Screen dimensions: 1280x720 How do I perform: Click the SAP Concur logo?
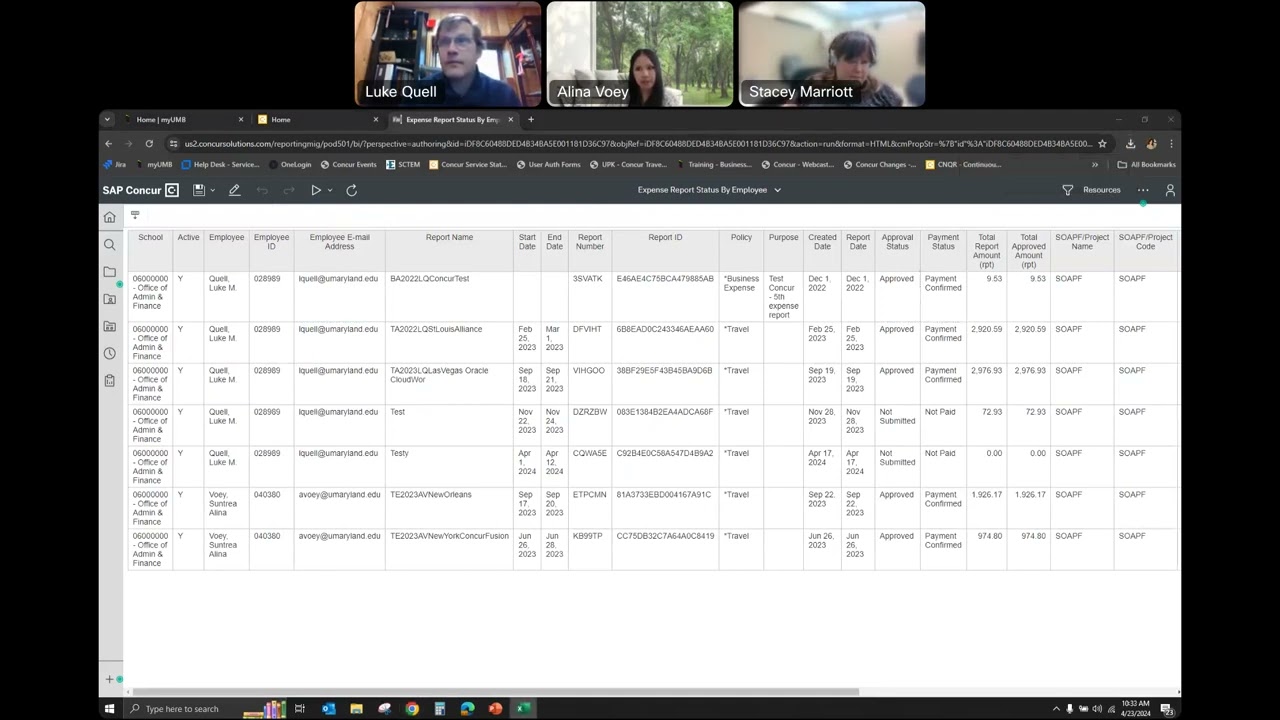coord(140,190)
